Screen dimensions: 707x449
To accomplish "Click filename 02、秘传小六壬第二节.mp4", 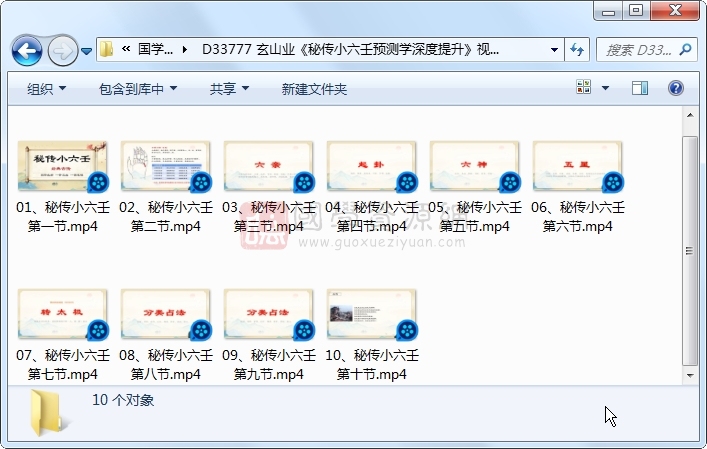I will [x=165, y=216].
